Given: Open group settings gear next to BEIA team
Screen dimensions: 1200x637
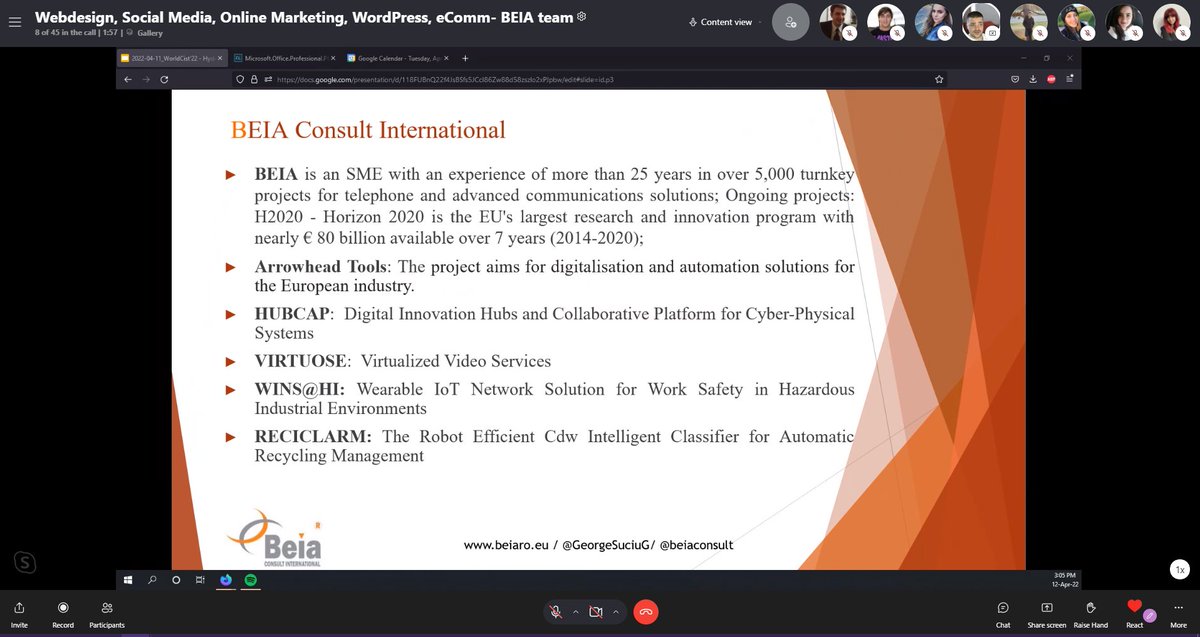Looking at the screenshot, I should (x=582, y=17).
